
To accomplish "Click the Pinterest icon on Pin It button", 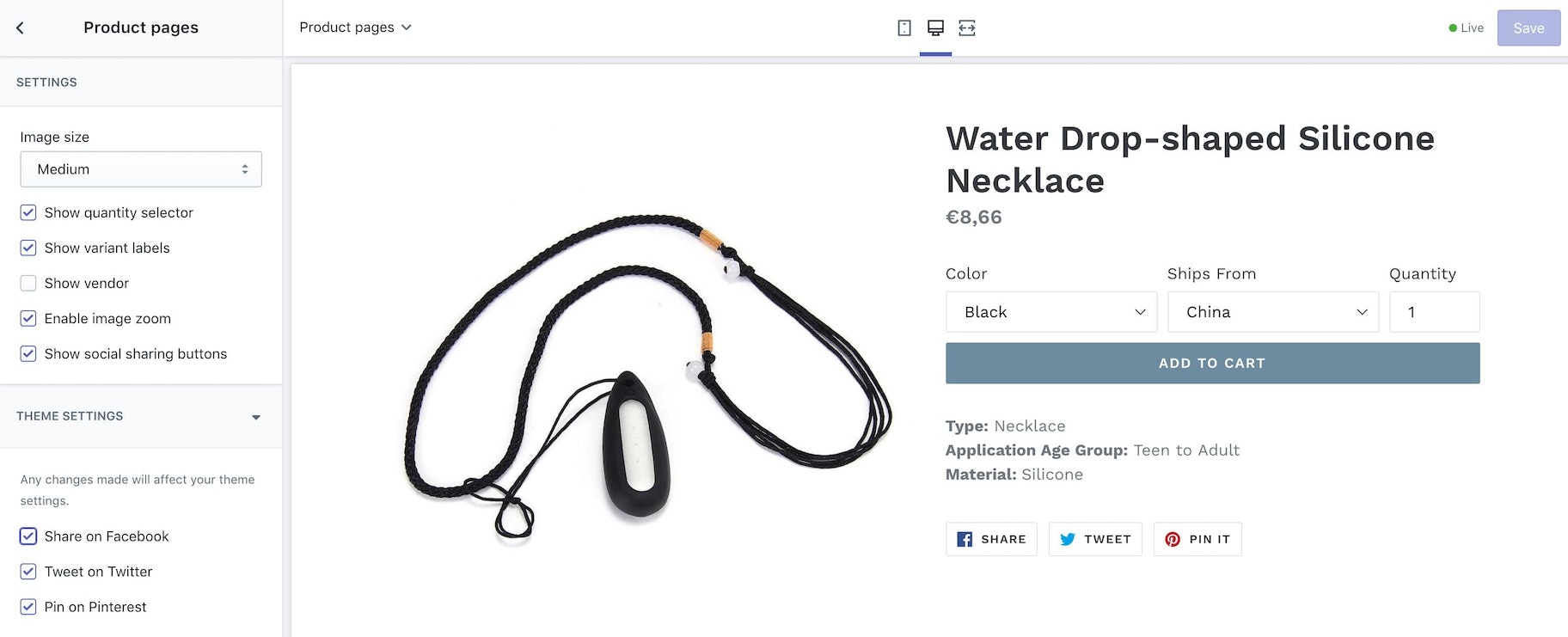I will 1173,539.
